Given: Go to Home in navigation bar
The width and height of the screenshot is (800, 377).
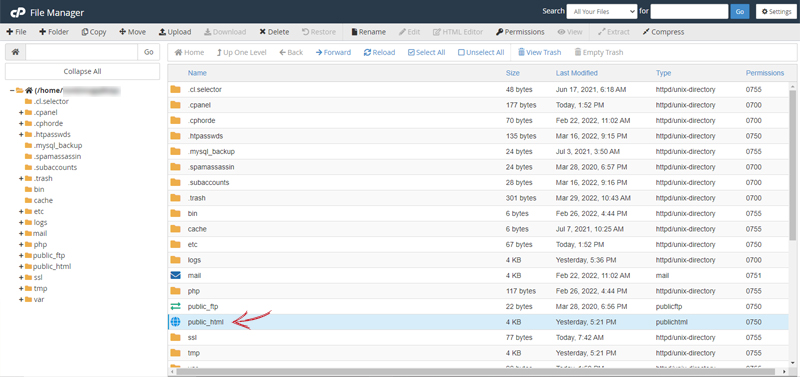Looking at the screenshot, I should click(x=189, y=52).
